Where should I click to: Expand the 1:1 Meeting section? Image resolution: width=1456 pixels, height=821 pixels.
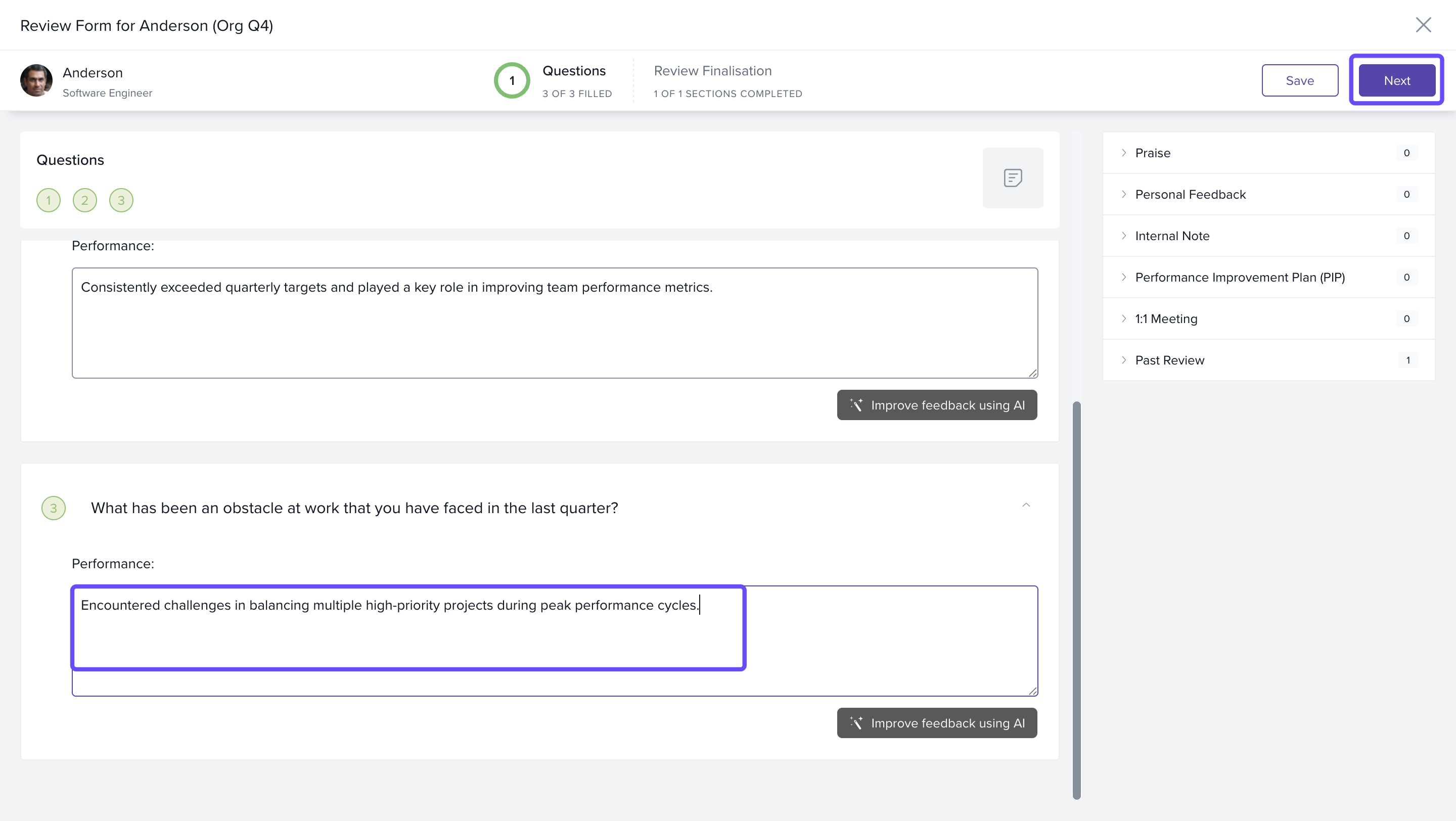[1165, 318]
